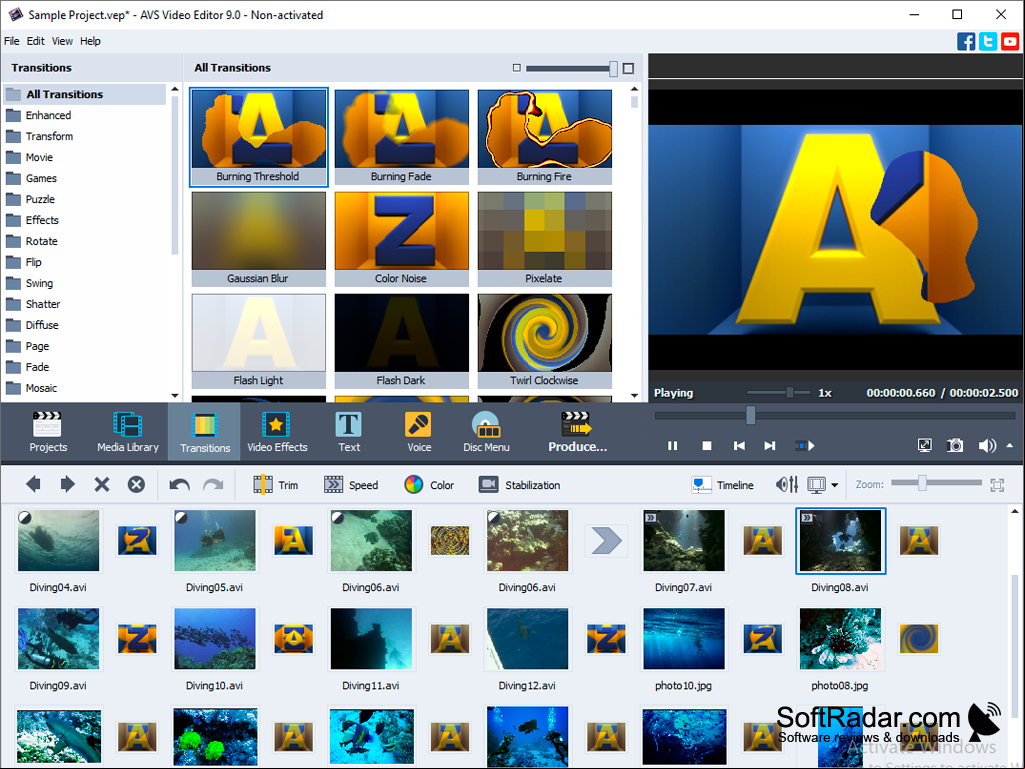Image resolution: width=1025 pixels, height=769 pixels.
Task: Open the Help menu
Action: (90, 41)
